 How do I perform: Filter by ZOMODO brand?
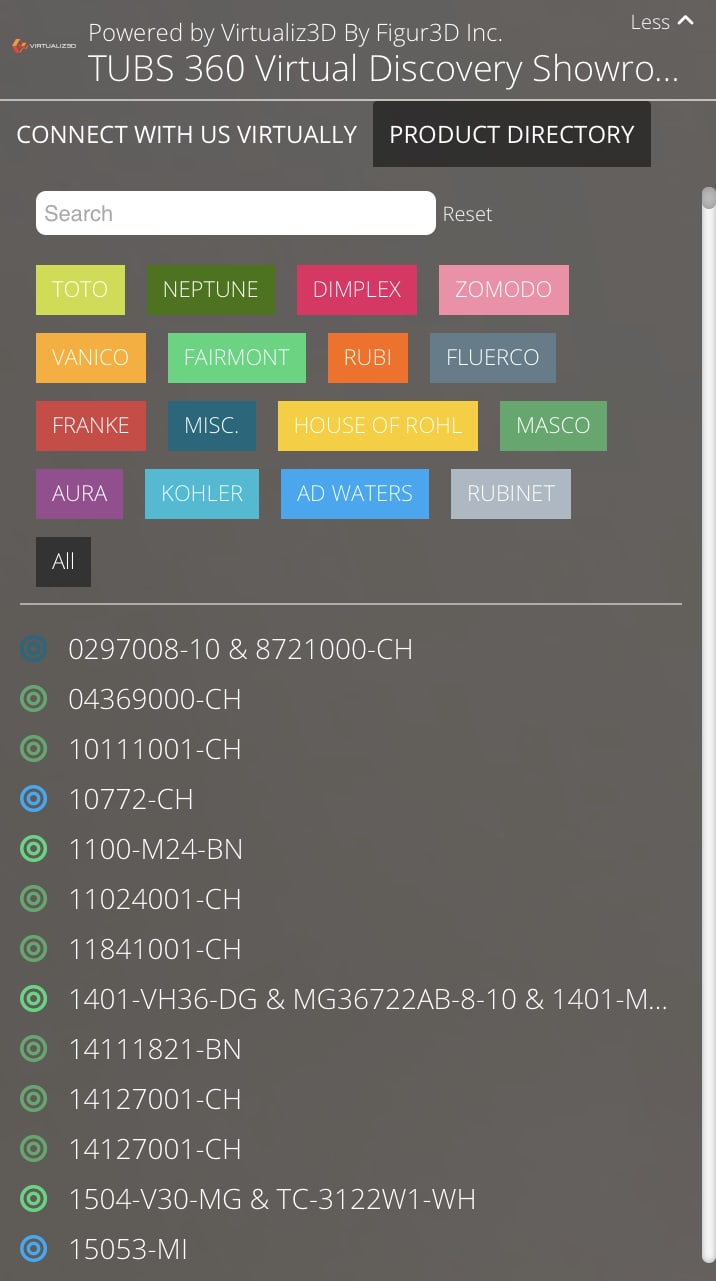click(x=504, y=290)
